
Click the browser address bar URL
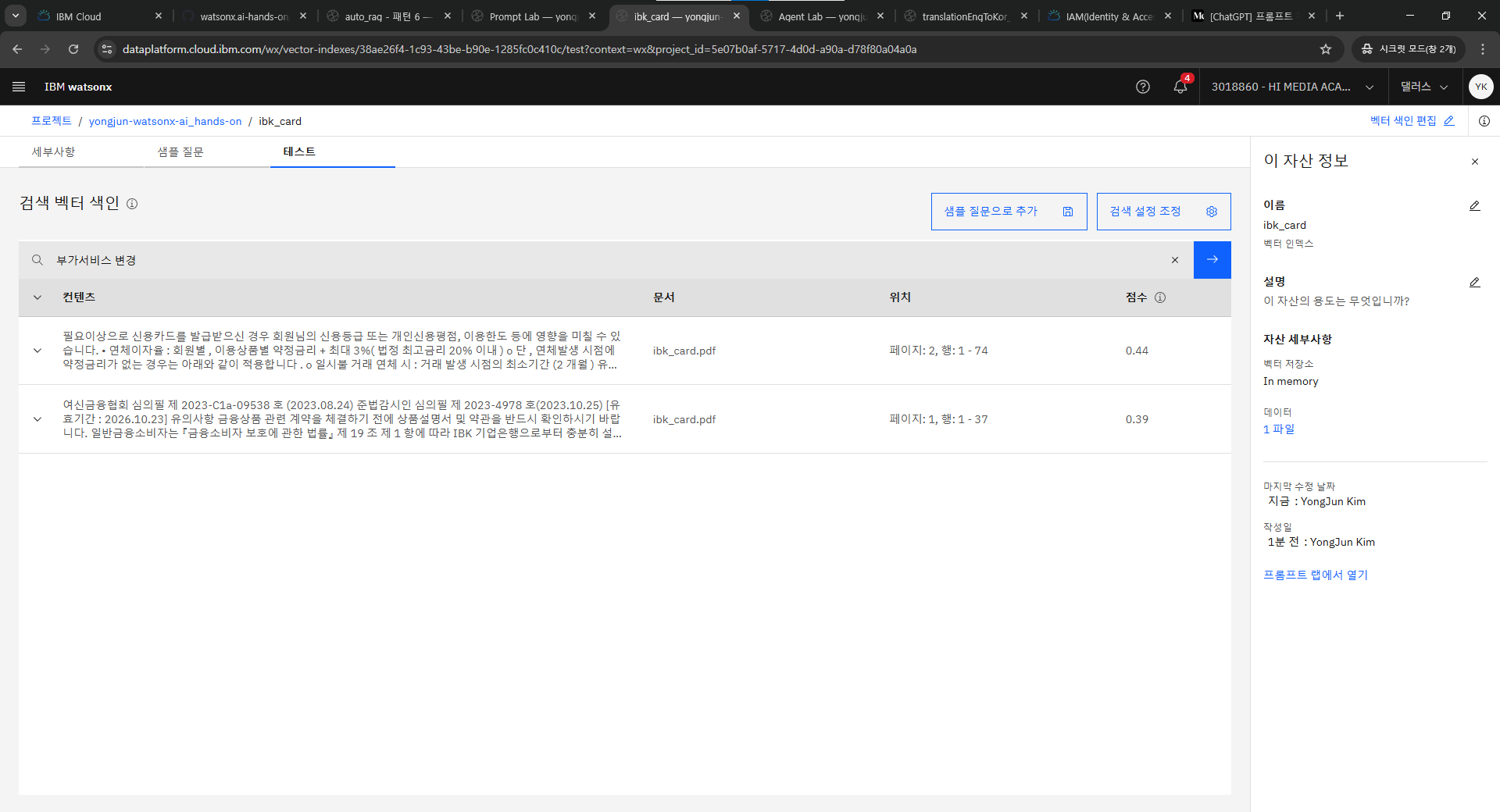click(x=520, y=49)
